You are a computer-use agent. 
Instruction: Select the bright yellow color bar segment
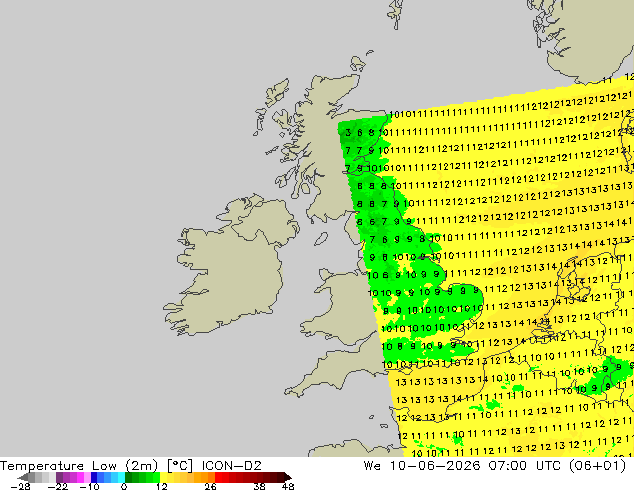click(163, 477)
